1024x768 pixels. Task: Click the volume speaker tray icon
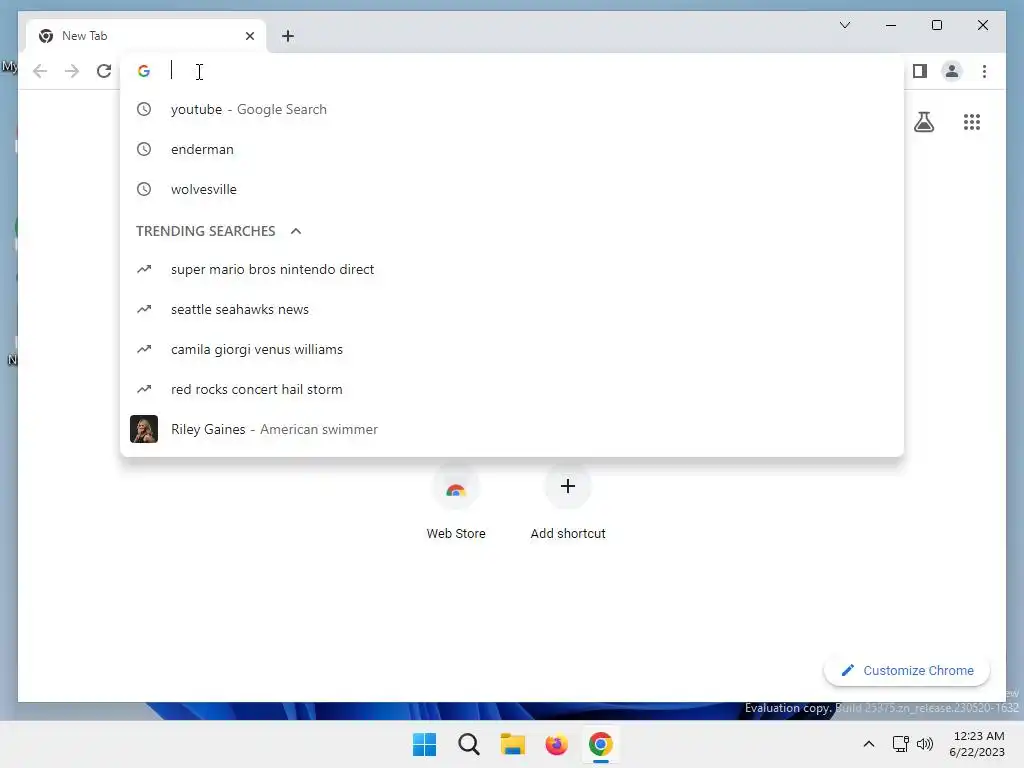click(x=925, y=744)
